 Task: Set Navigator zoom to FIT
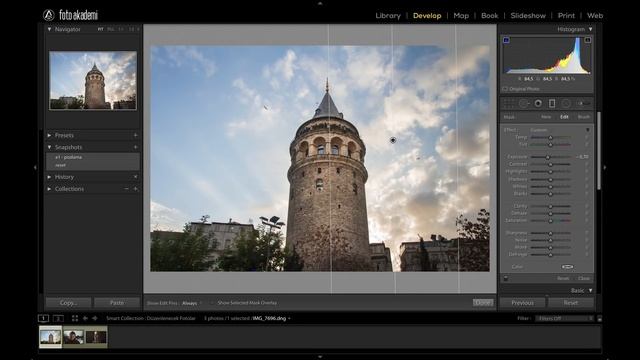(x=100, y=29)
